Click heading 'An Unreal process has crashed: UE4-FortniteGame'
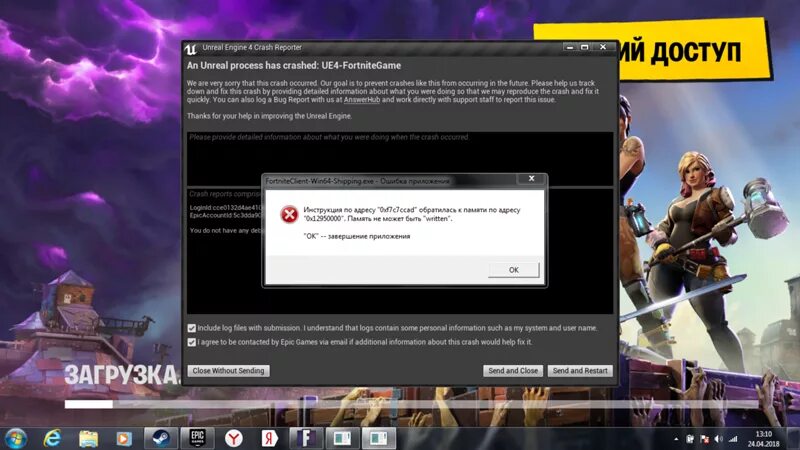Screen dimensions: 800x450 (x=294, y=65)
